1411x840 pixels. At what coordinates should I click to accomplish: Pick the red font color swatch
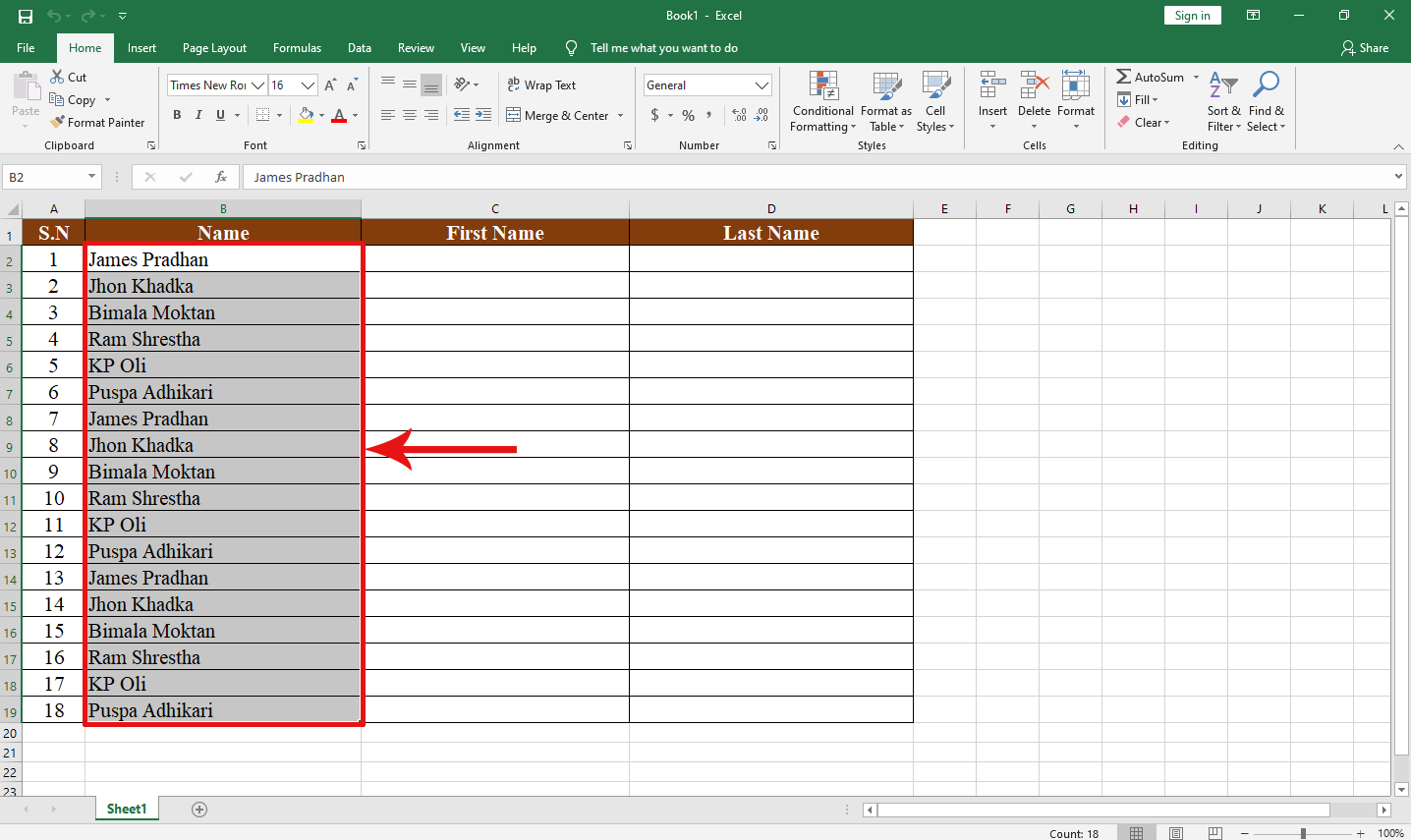(341, 121)
